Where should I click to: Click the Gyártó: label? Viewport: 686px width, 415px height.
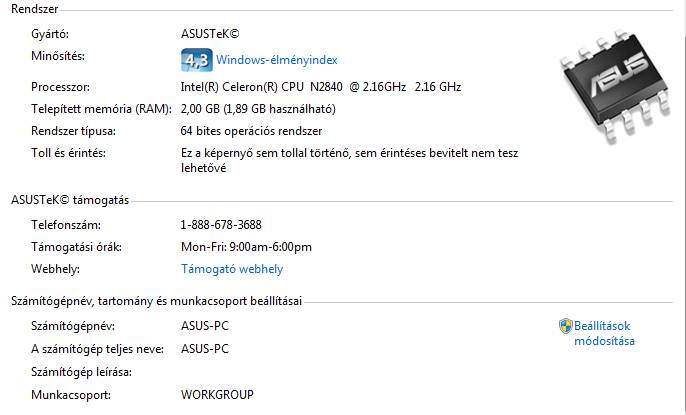tap(50, 34)
